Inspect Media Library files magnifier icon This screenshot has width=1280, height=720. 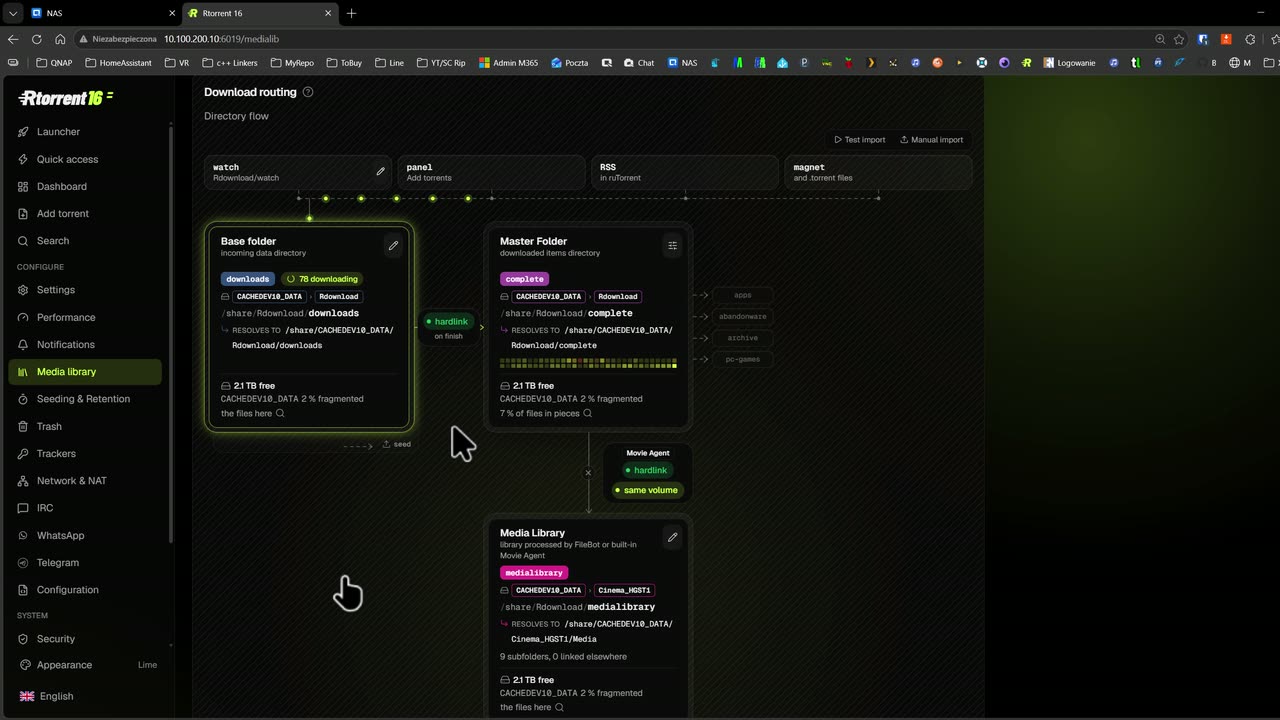pos(559,707)
